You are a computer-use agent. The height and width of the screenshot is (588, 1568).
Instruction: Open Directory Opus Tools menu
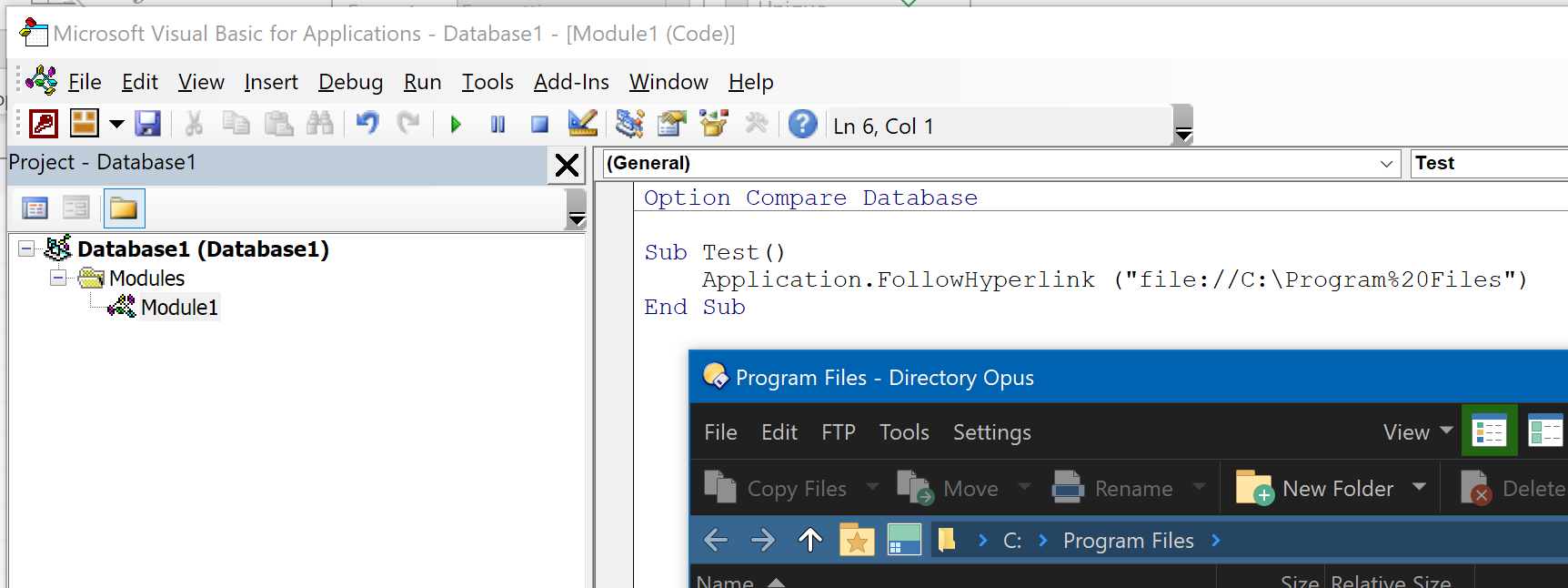(x=904, y=432)
